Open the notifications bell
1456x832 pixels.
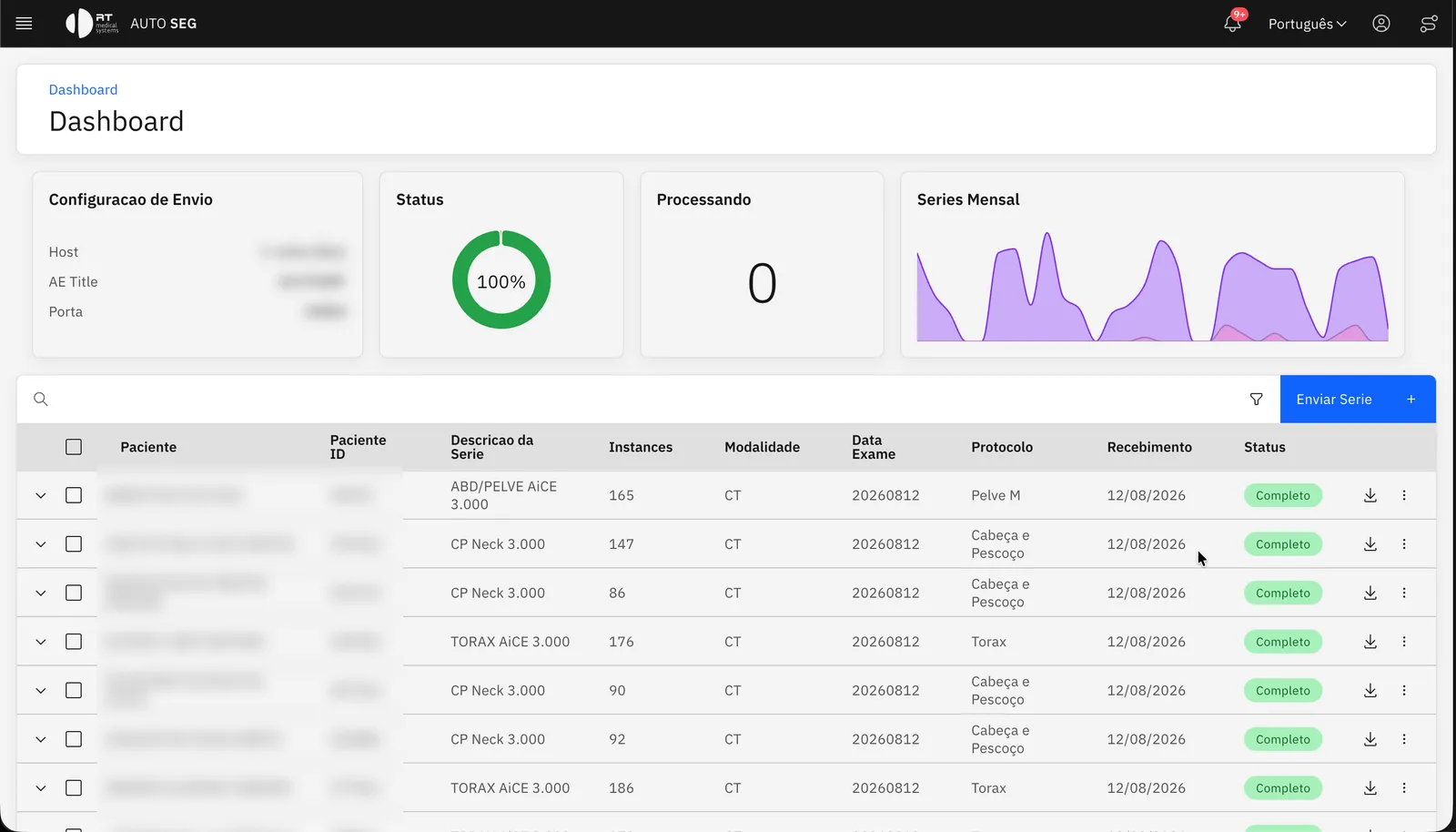pos(1232,24)
